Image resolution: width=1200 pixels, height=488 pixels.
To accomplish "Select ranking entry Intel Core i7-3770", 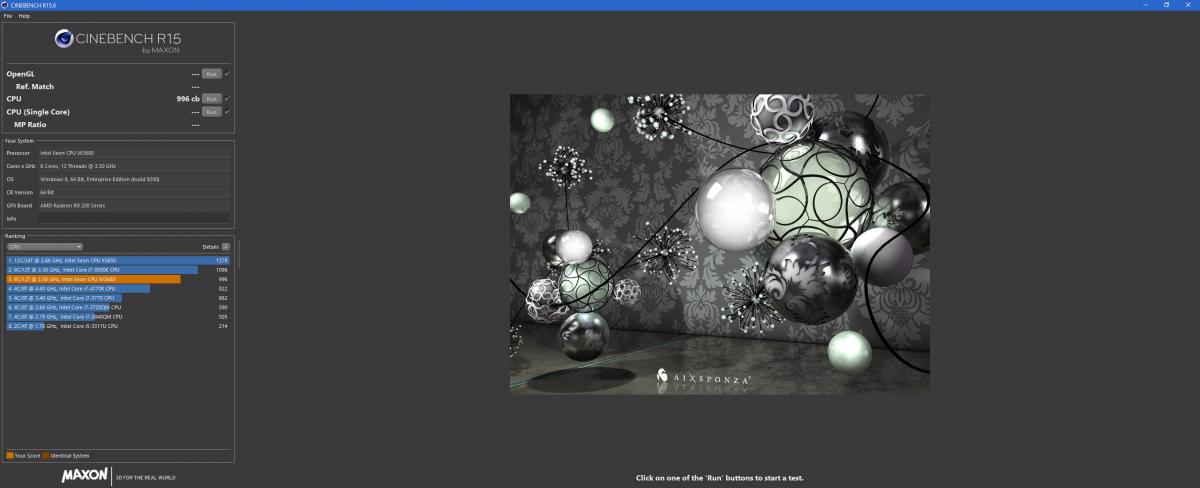I will coord(118,298).
